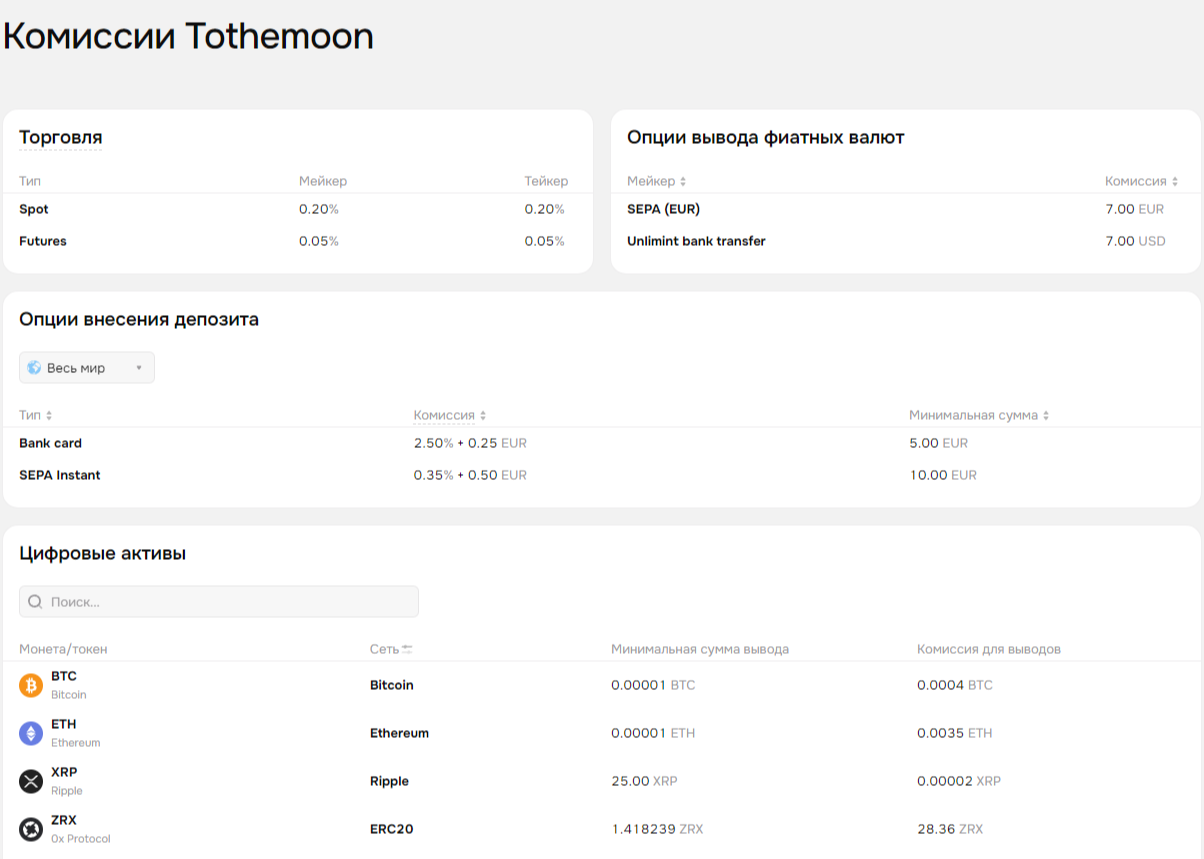Click the ZRX 0x Protocol icon
The image size is (1204, 859).
point(31,829)
